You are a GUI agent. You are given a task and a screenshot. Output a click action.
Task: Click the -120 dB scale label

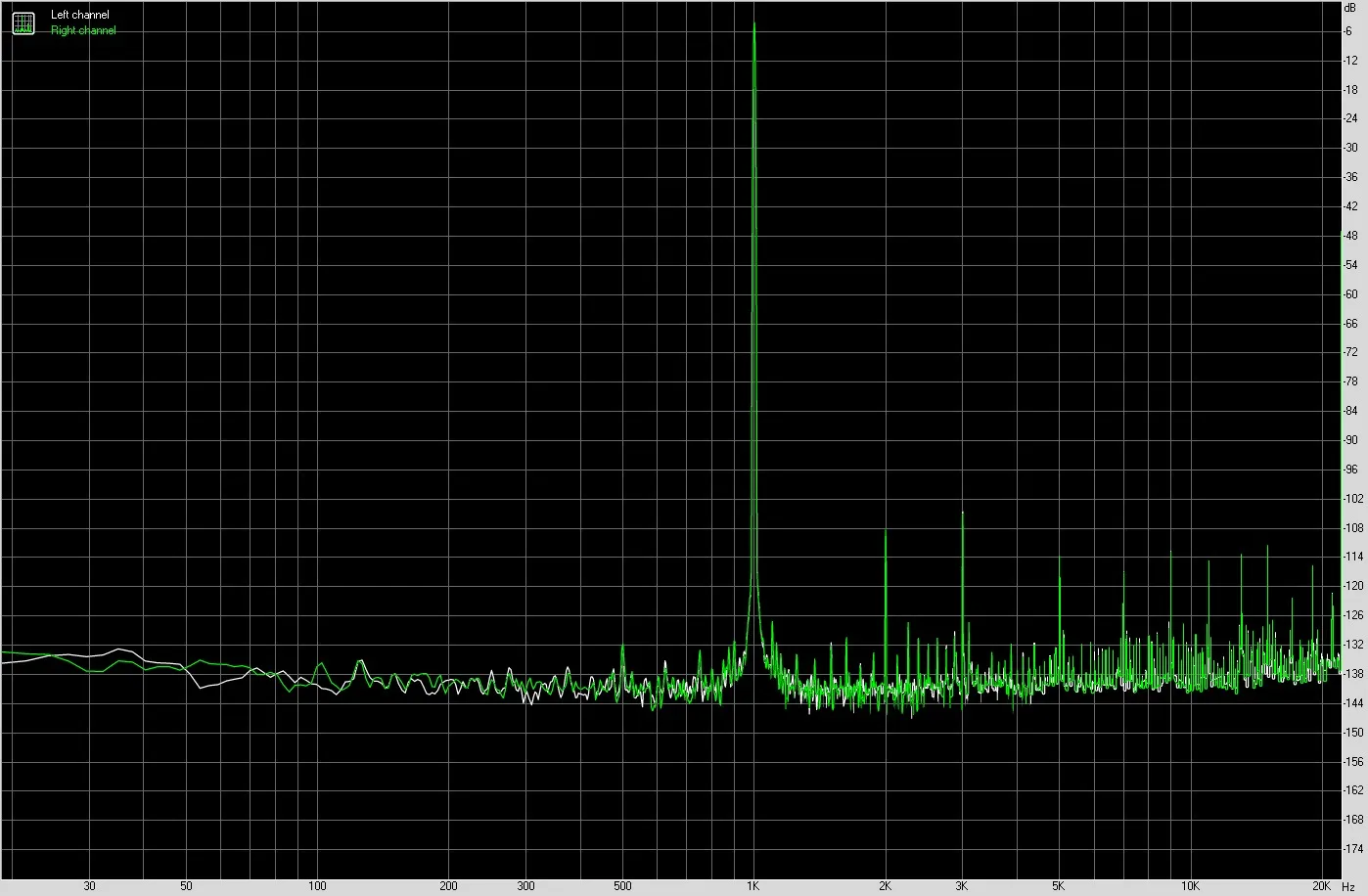point(1352,586)
